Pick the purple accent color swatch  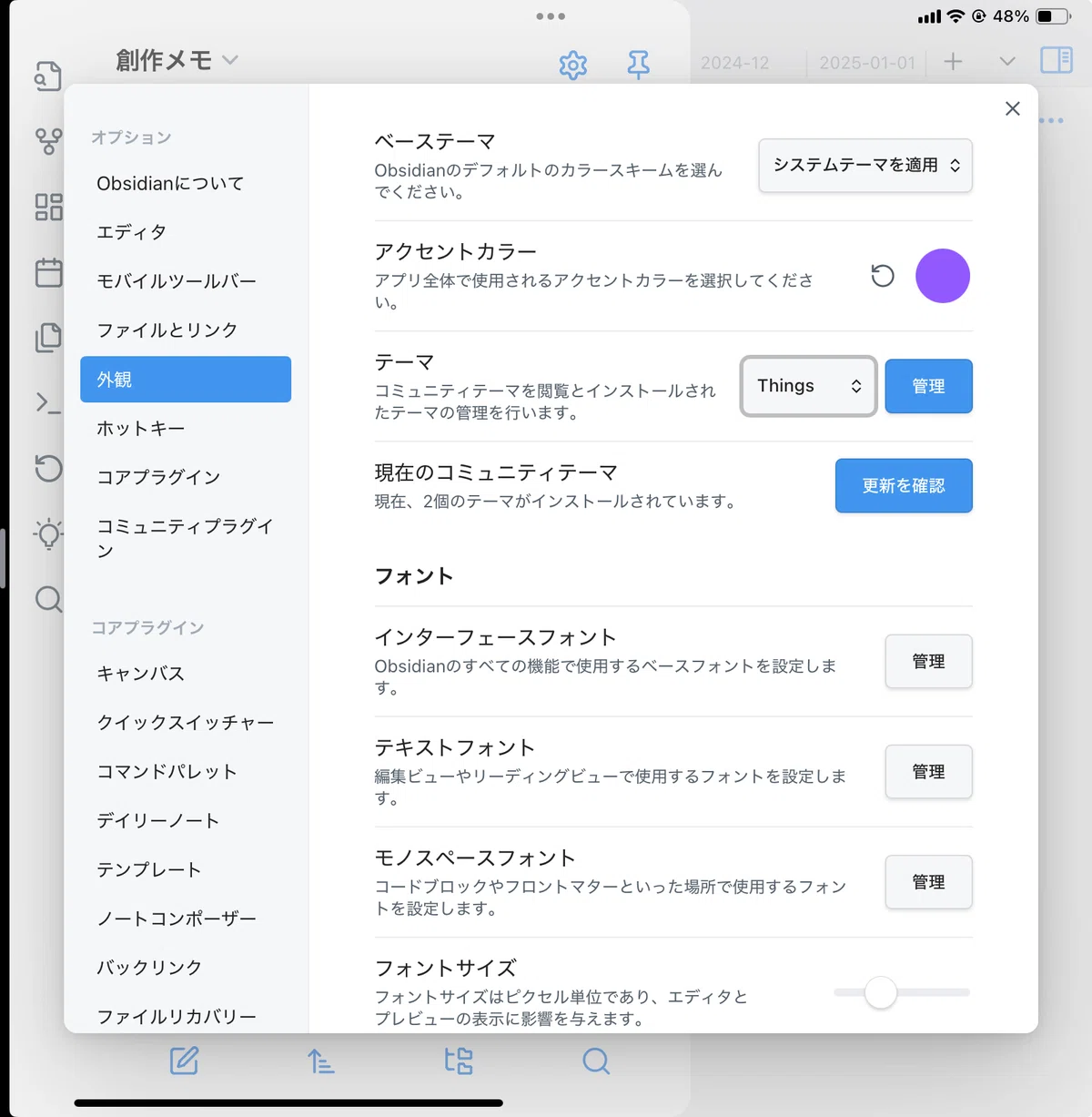click(943, 276)
